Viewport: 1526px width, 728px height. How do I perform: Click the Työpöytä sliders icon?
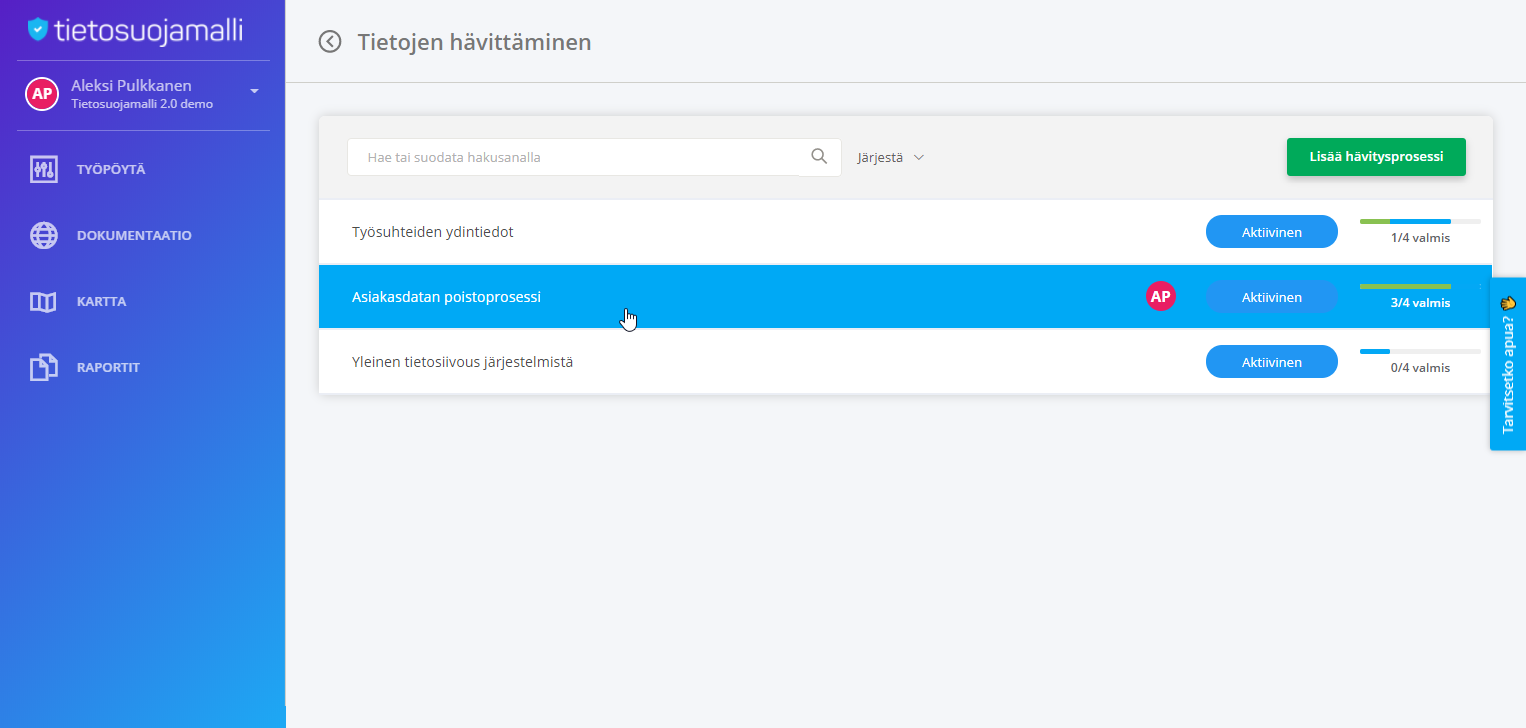coord(43,169)
